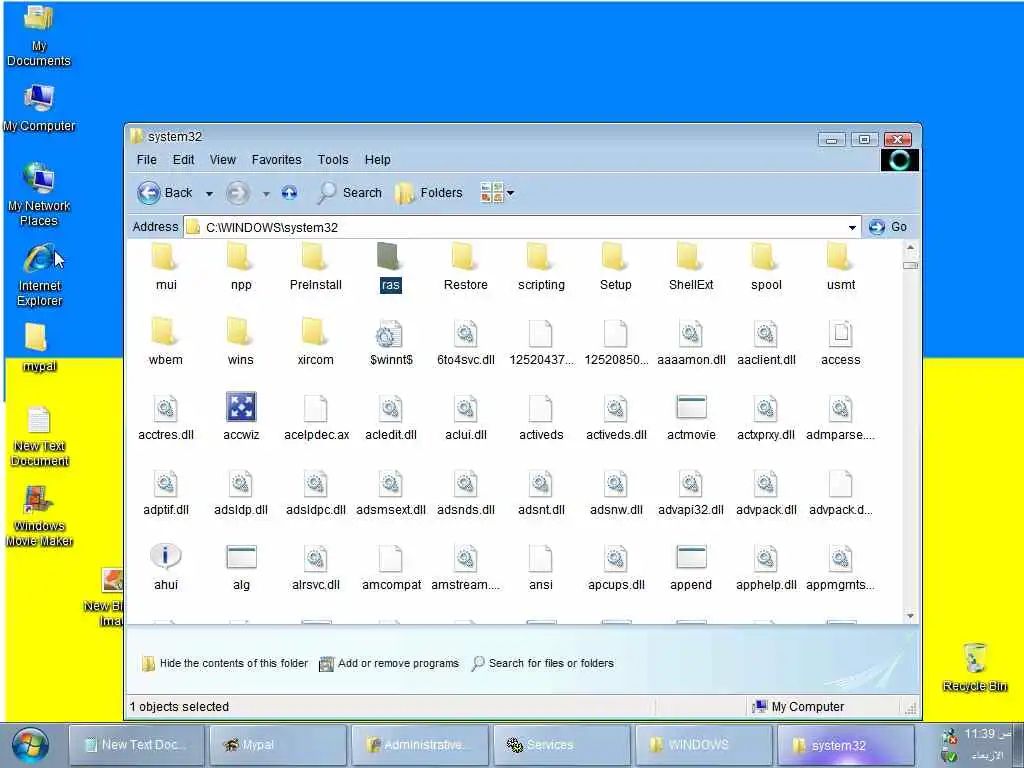Open the Windows Start button

click(x=29, y=745)
